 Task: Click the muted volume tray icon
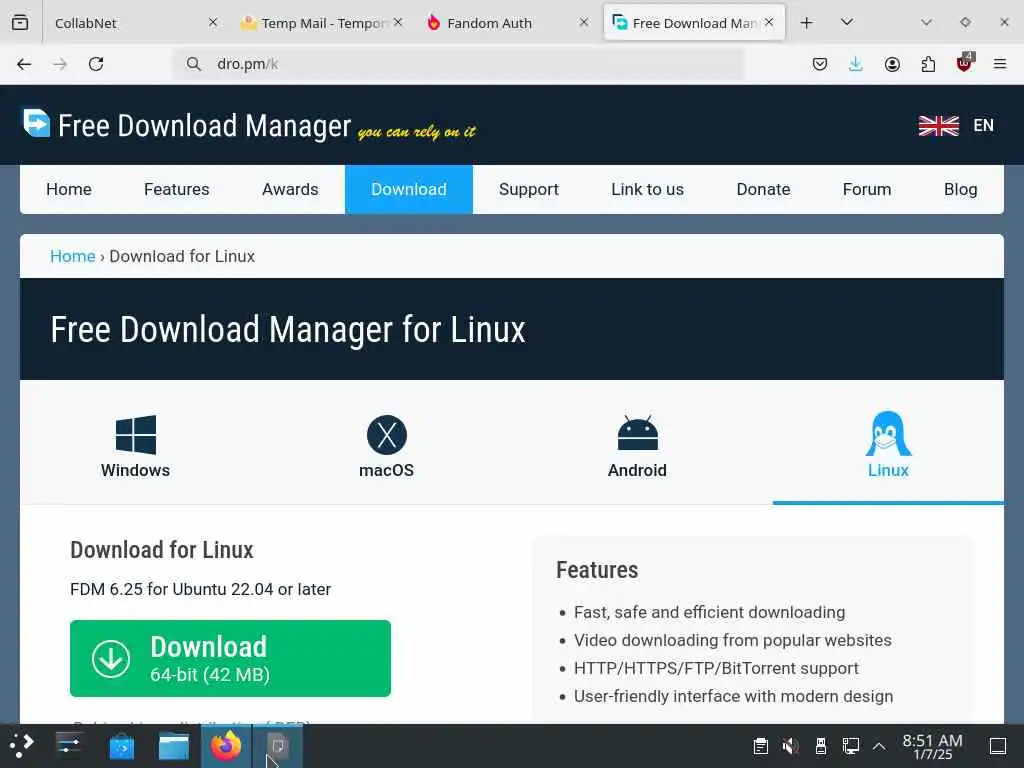tap(790, 746)
